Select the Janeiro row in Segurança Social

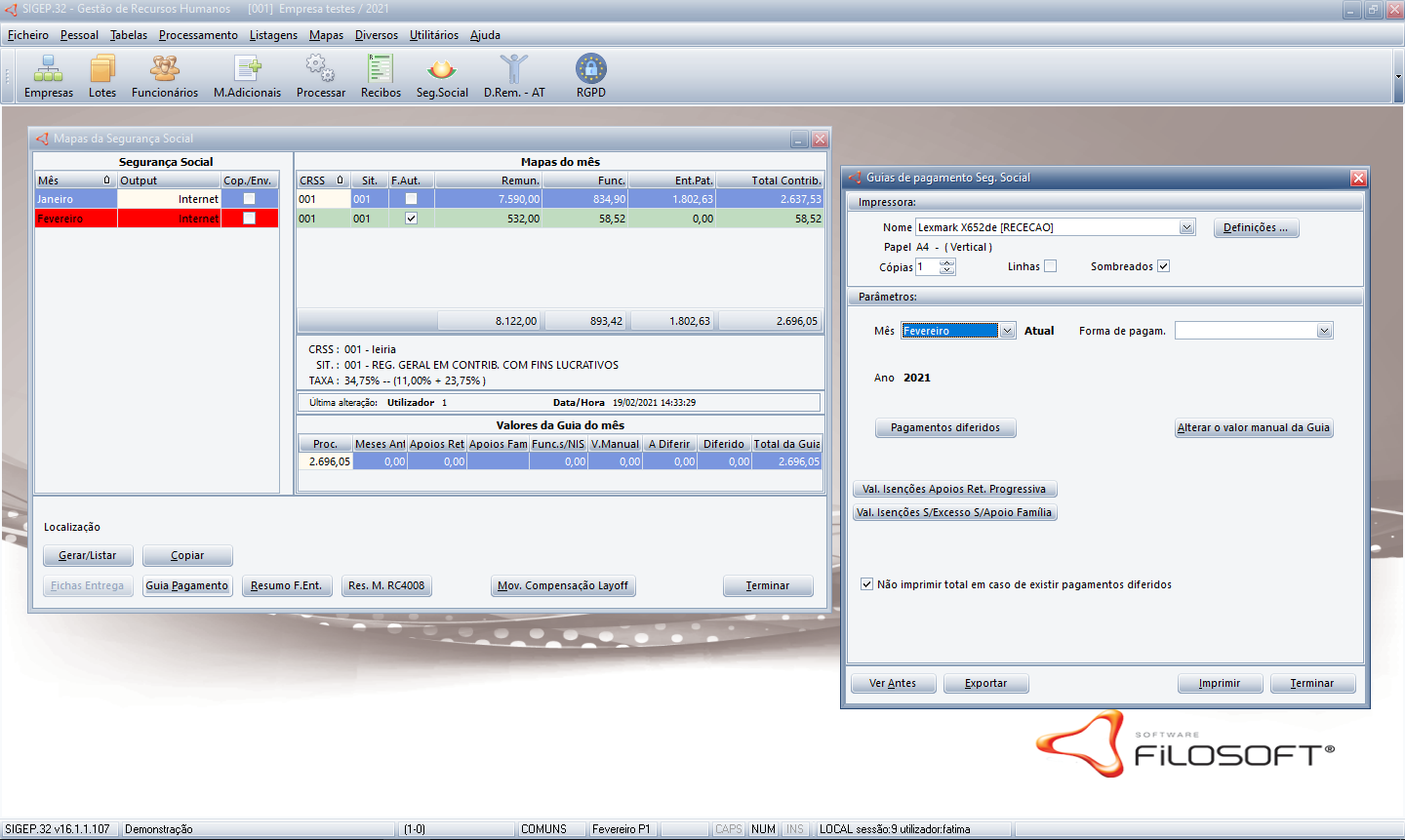tap(75, 199)
